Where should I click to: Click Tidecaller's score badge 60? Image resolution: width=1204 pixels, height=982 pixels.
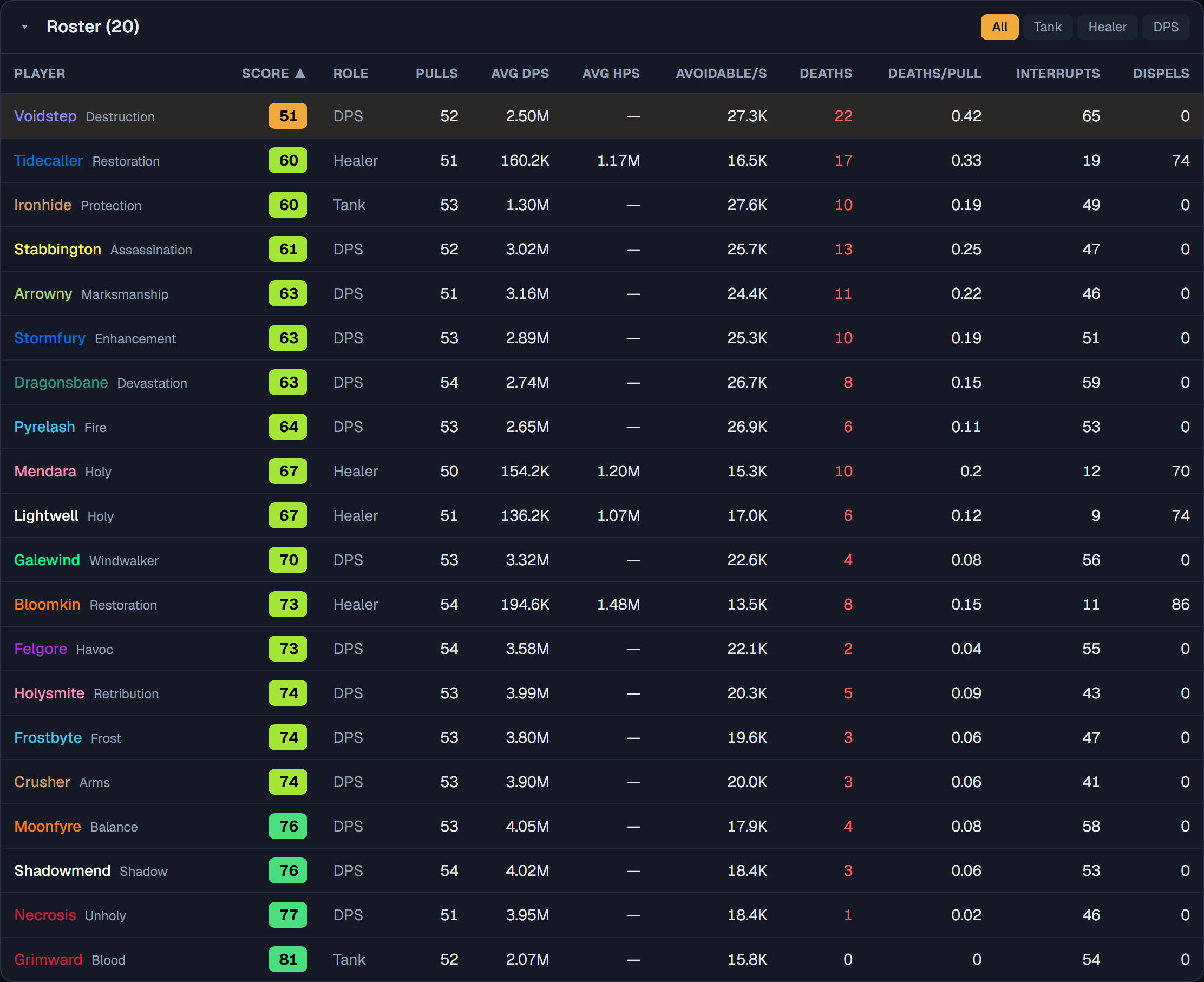288,161
